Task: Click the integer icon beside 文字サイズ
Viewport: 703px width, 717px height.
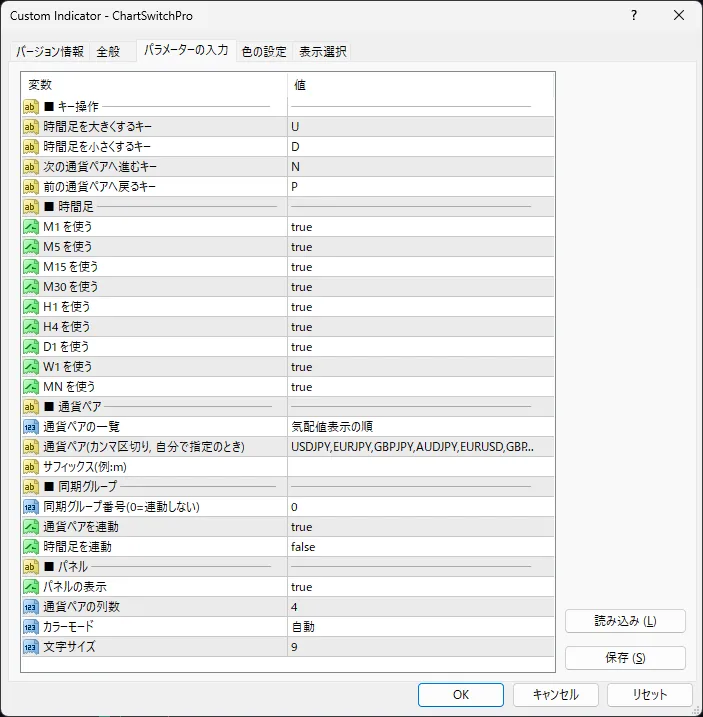Action: [x=31, y=647]
